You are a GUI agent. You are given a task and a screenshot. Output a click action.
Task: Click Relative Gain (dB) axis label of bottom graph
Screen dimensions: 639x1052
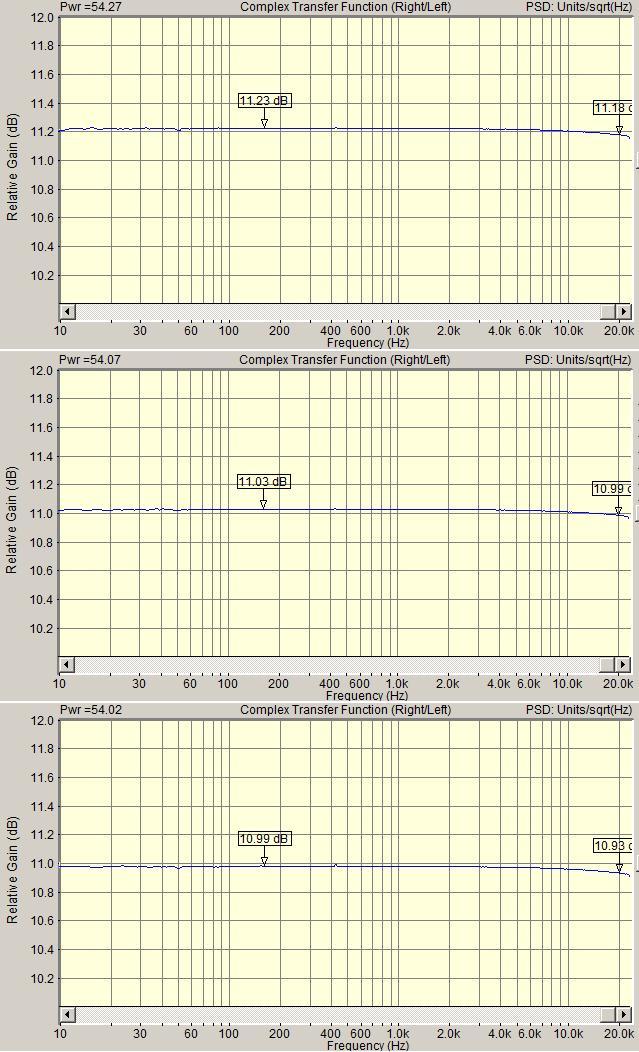(x=12, y=870)
